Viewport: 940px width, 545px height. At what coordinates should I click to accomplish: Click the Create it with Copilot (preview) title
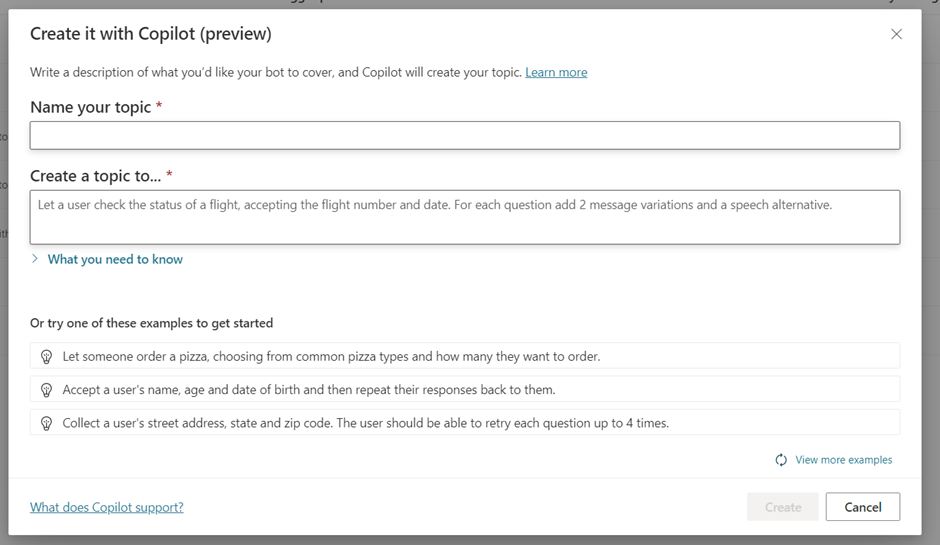pos(150,34)
